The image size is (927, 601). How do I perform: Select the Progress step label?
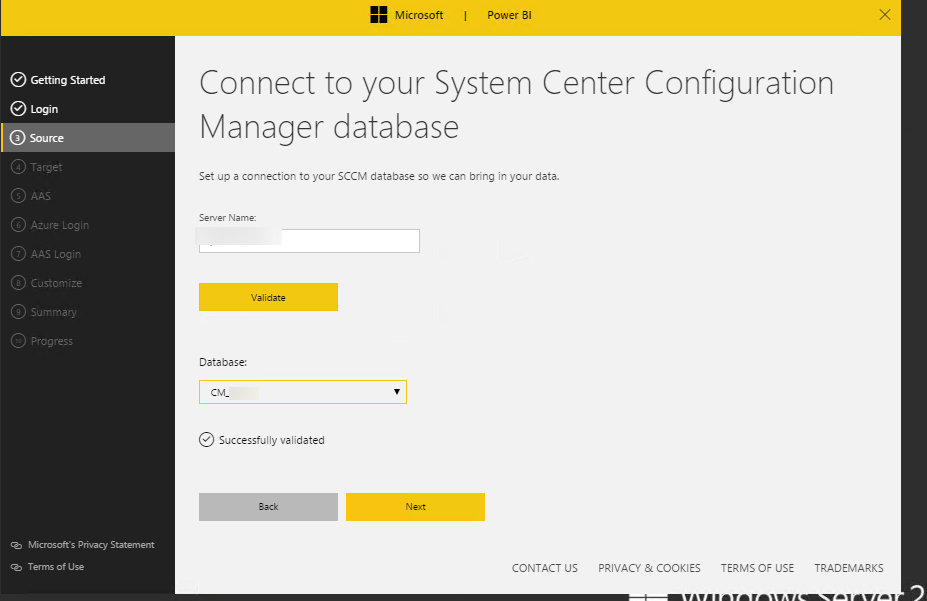51,341
